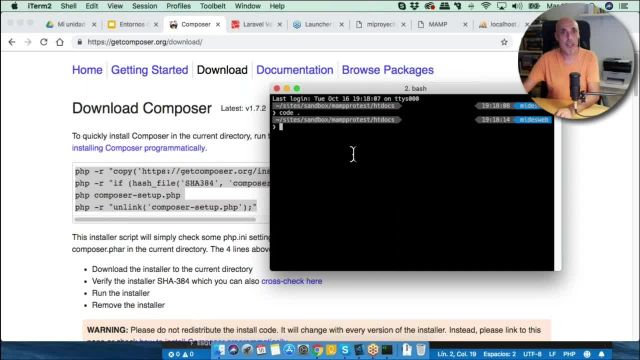Open the Shell menu
The height and width of the screenshot is (360, 640).
click(x=68, y=6)
